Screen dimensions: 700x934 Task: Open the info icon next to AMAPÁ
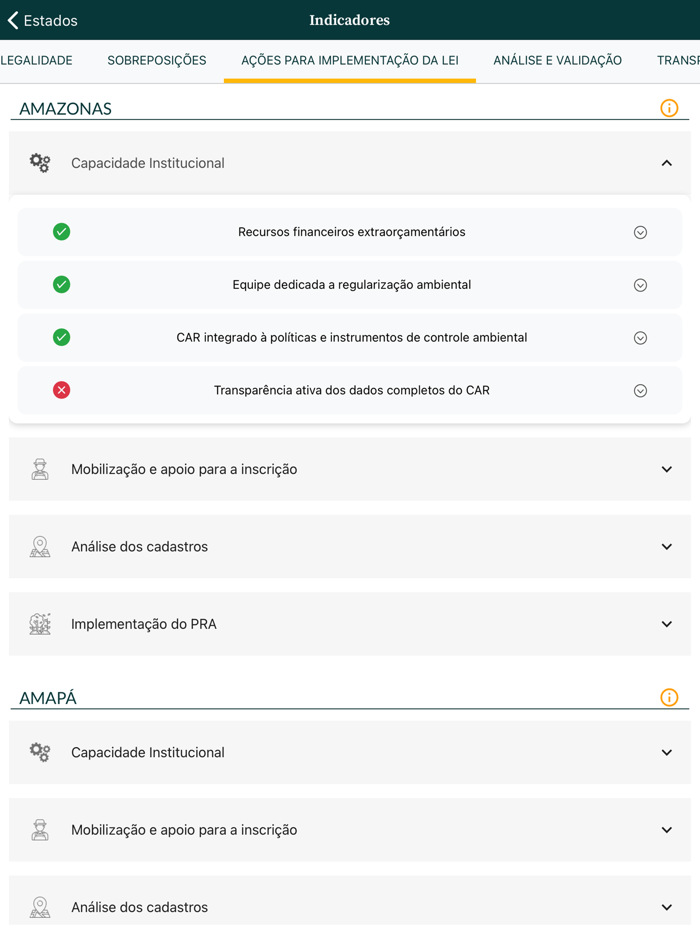pyautogui.click(x=670, y=697)
